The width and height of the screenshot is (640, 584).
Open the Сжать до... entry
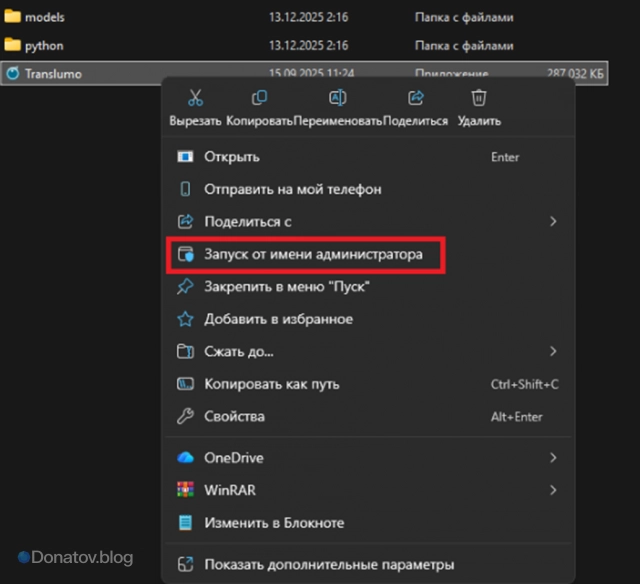pyautogui.click(x=368, y=351)
